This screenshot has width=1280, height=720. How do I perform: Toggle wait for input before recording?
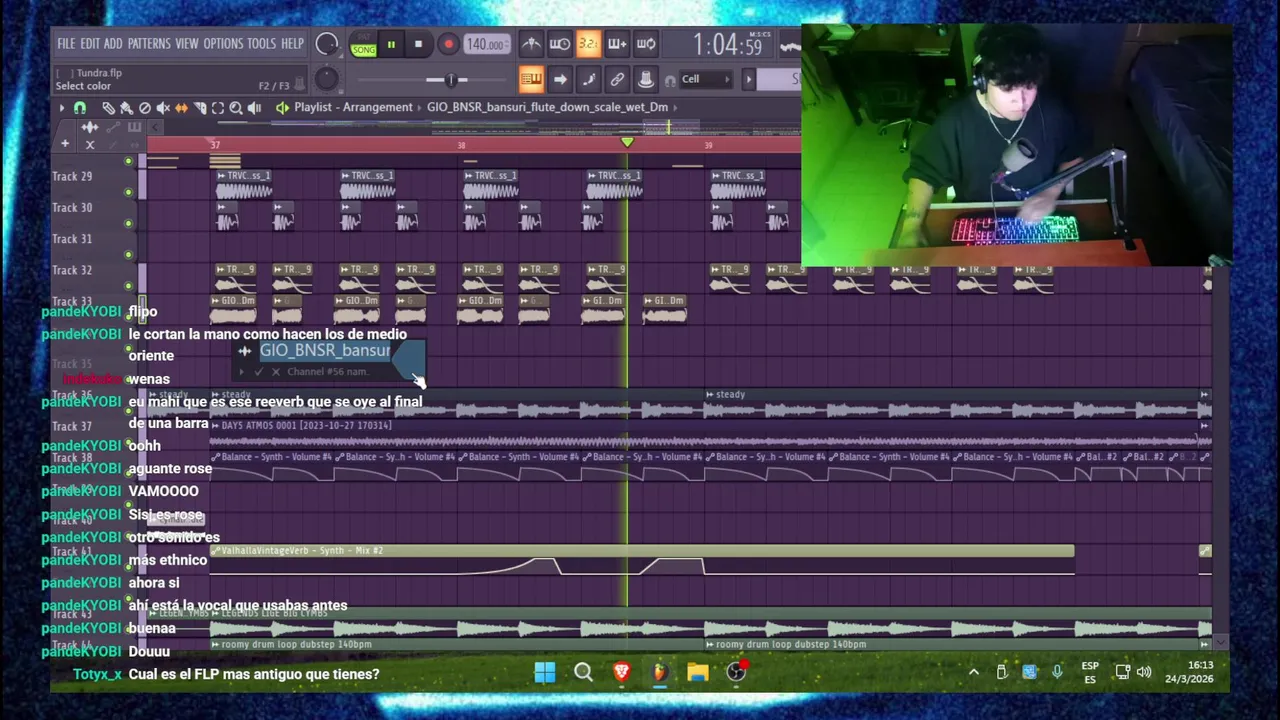(560, 44)
